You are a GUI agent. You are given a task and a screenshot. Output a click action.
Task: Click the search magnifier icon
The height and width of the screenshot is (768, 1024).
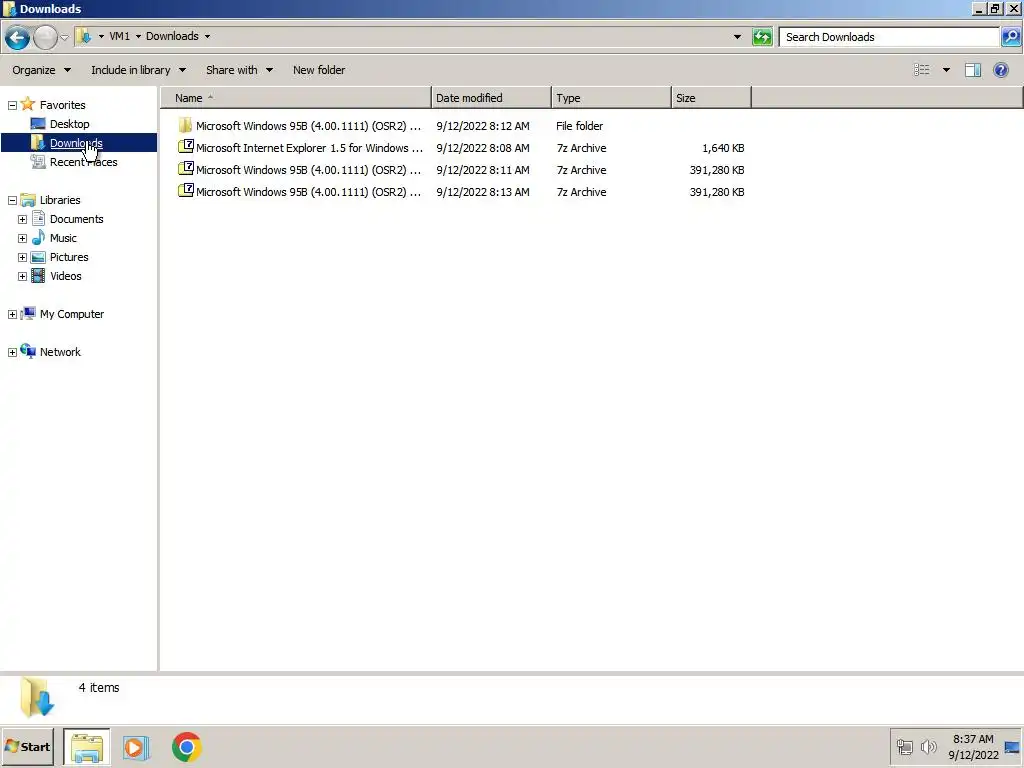pyautogui.click(x=1010, y=37)
